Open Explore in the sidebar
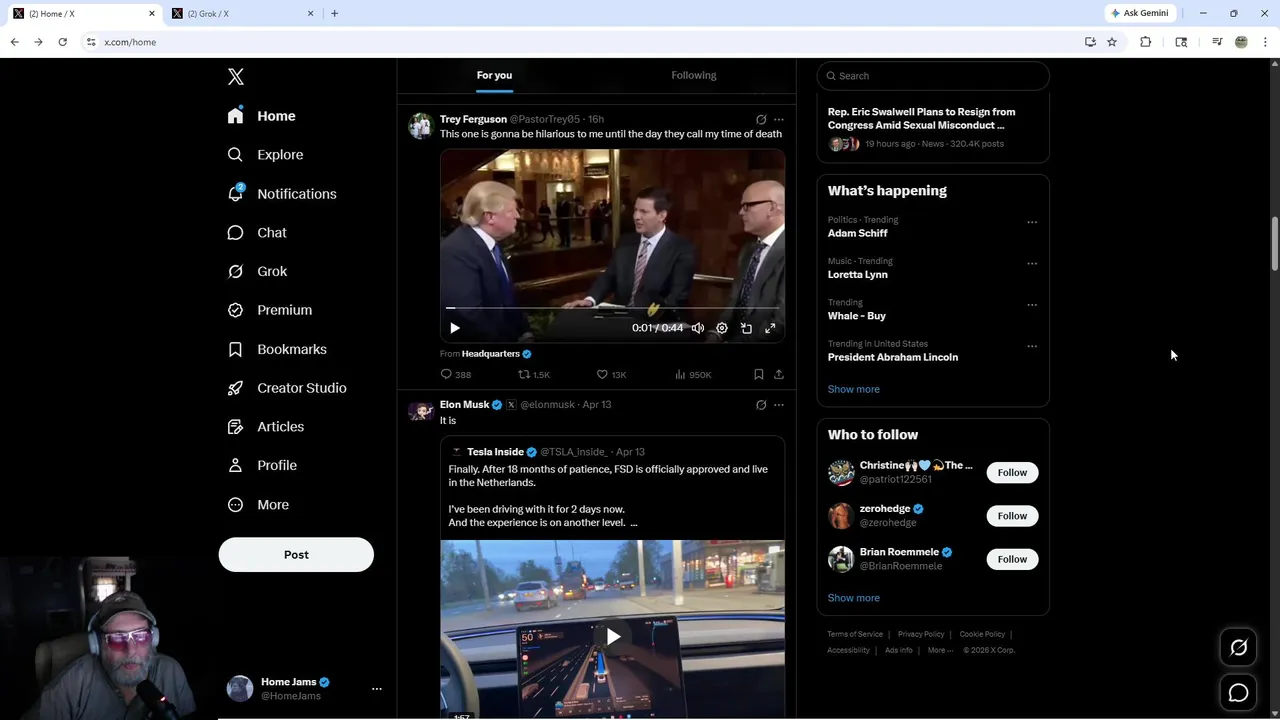Viewport: 1280px width, 720px height. [265, 155]
